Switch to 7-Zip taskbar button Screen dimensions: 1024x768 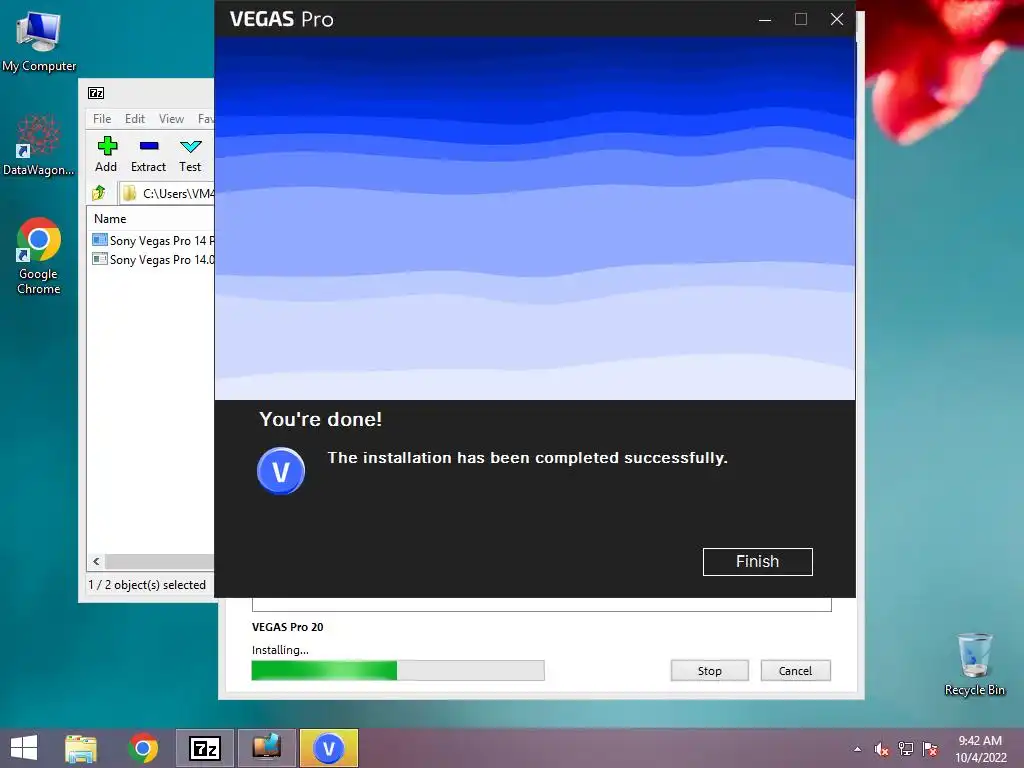[x=204, y=748]
